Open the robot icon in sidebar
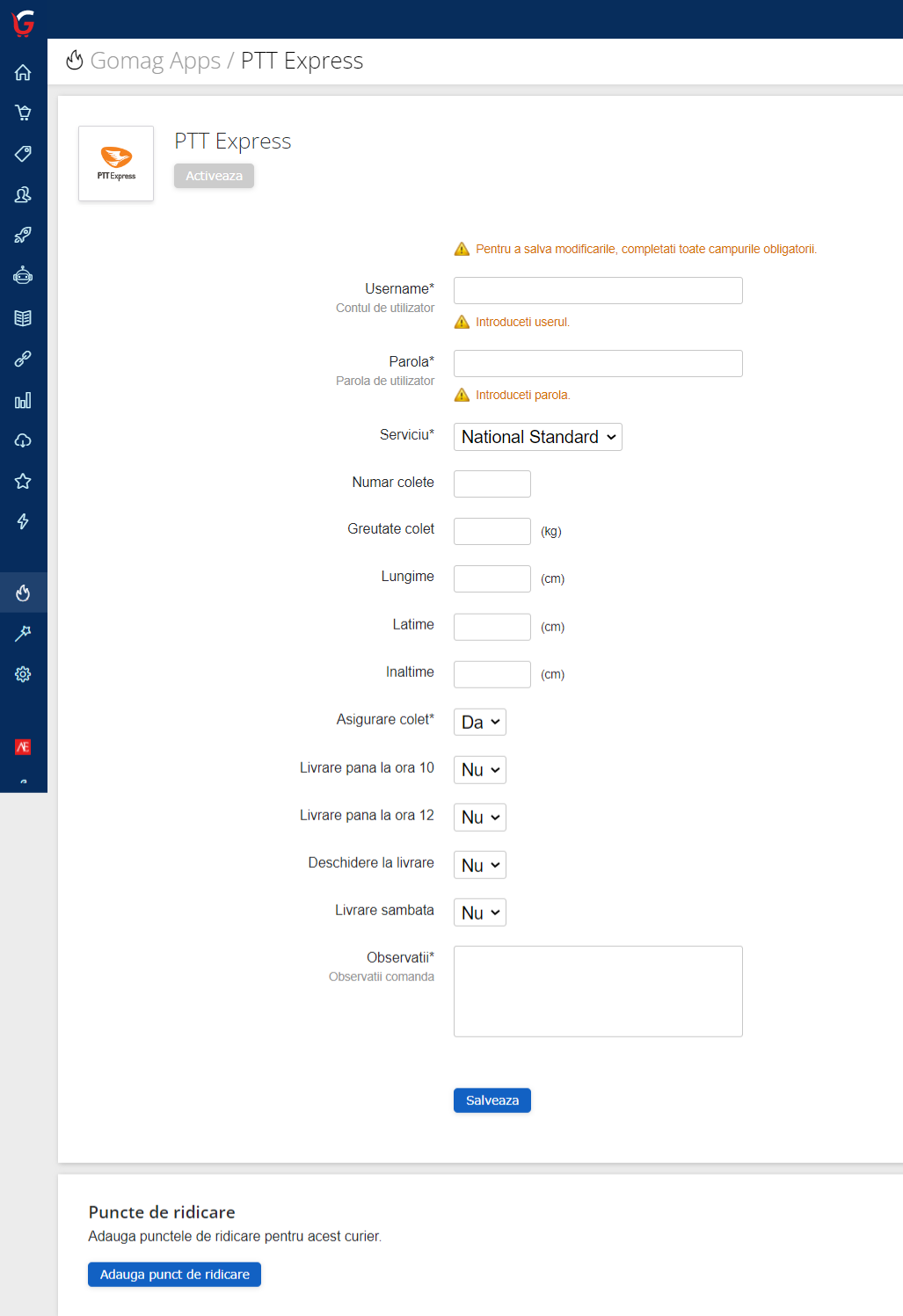 coord(23,276)
